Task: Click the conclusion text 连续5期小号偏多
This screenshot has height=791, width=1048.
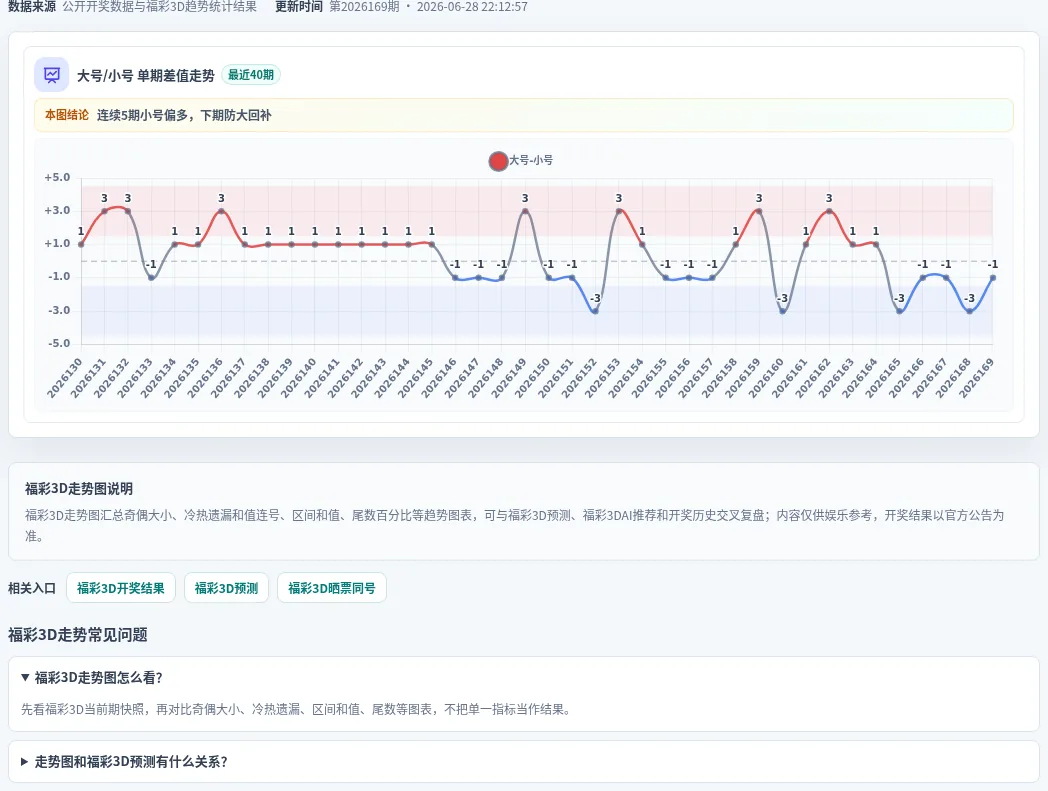Action: [140, 115]
